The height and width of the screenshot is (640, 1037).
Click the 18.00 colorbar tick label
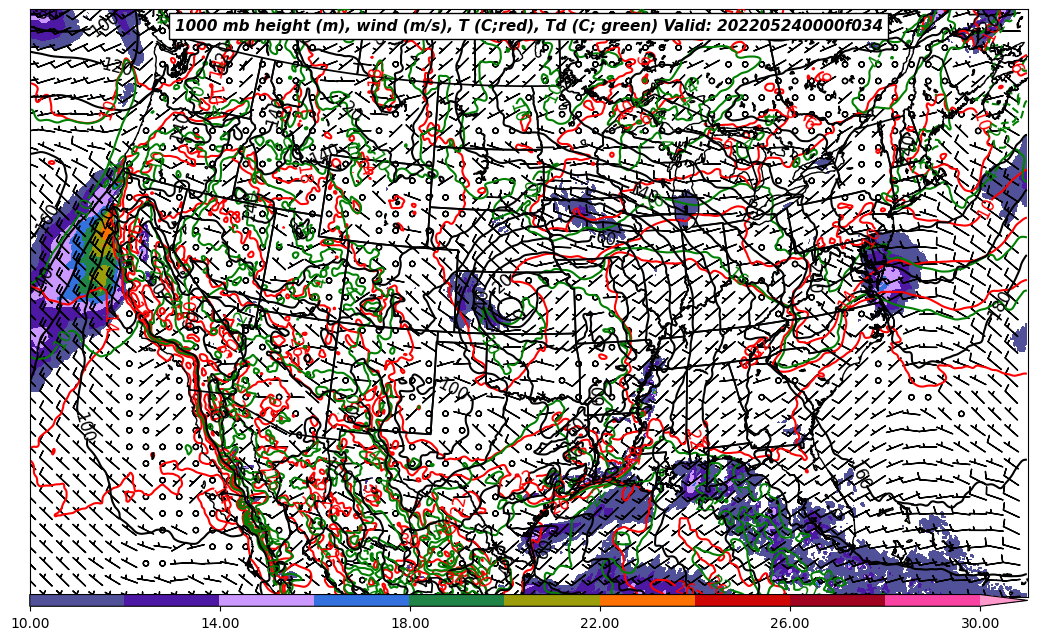pos(410,624)
